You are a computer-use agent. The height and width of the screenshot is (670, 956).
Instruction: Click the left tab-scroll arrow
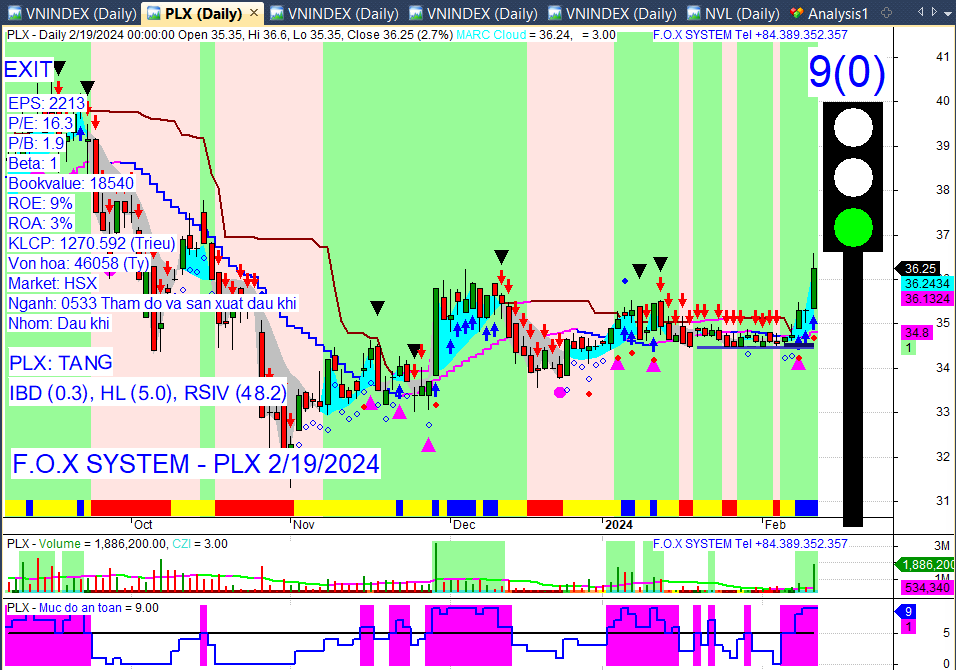pyautogui.click(x=921, y=12)
